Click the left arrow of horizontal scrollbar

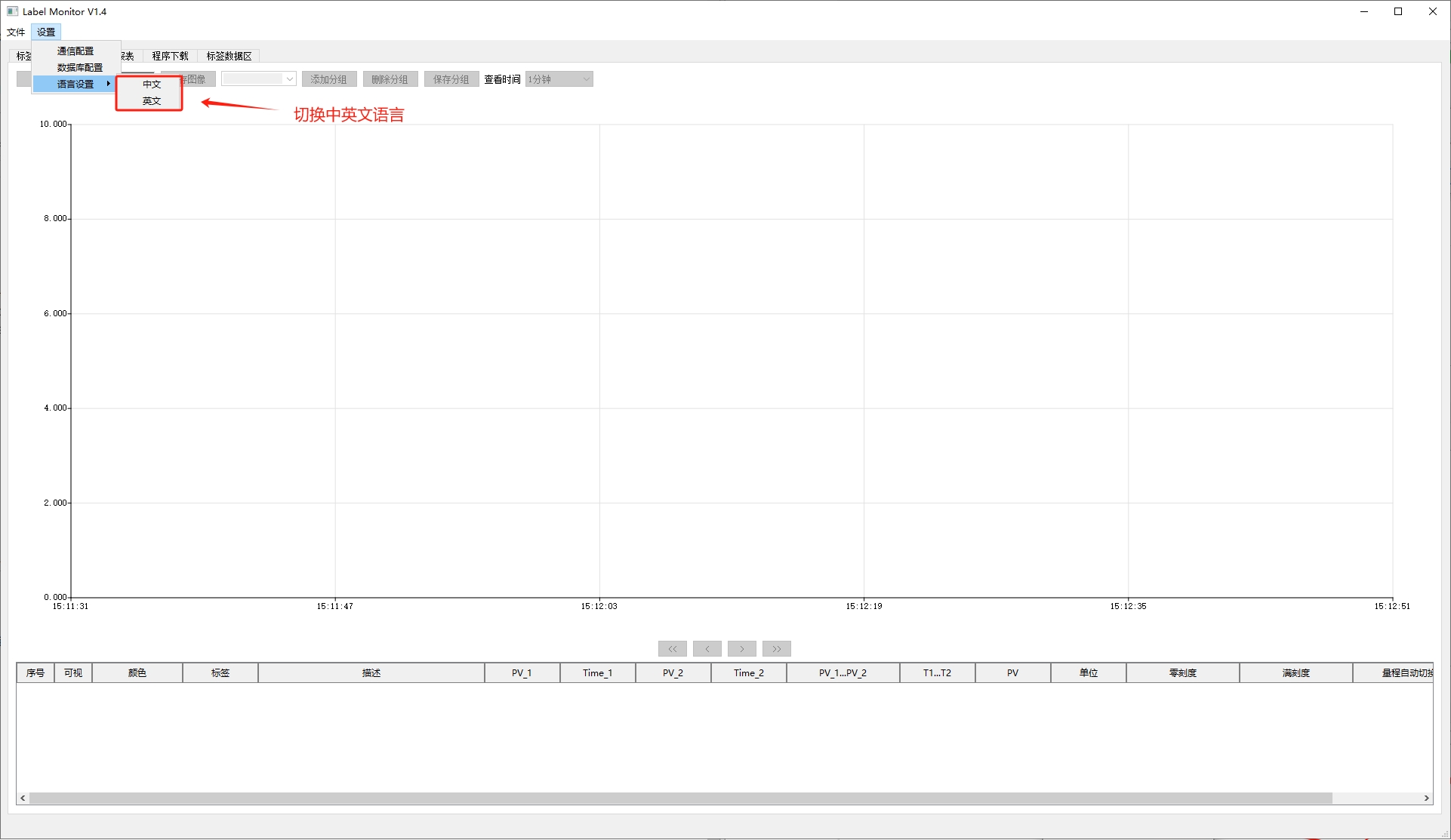click(x=23, y=798)
